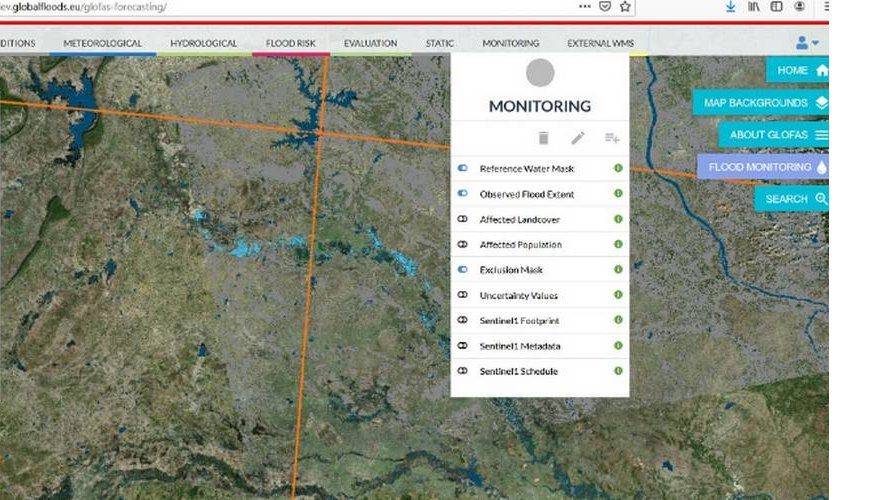Click the browser downloads arrow icon

pos(731,6)
